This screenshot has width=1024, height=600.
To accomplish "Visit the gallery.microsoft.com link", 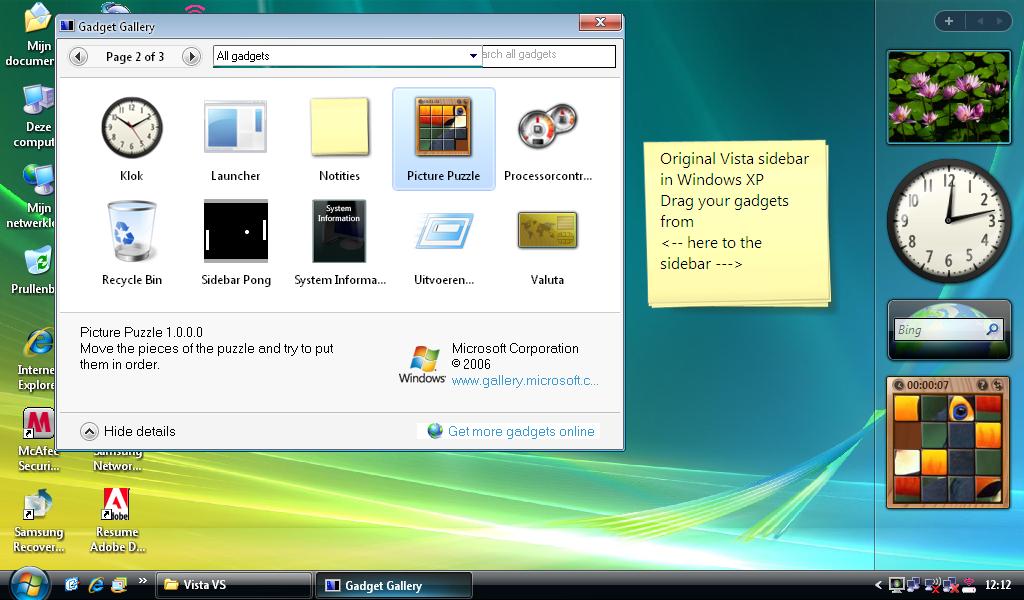I will (525, 380).
